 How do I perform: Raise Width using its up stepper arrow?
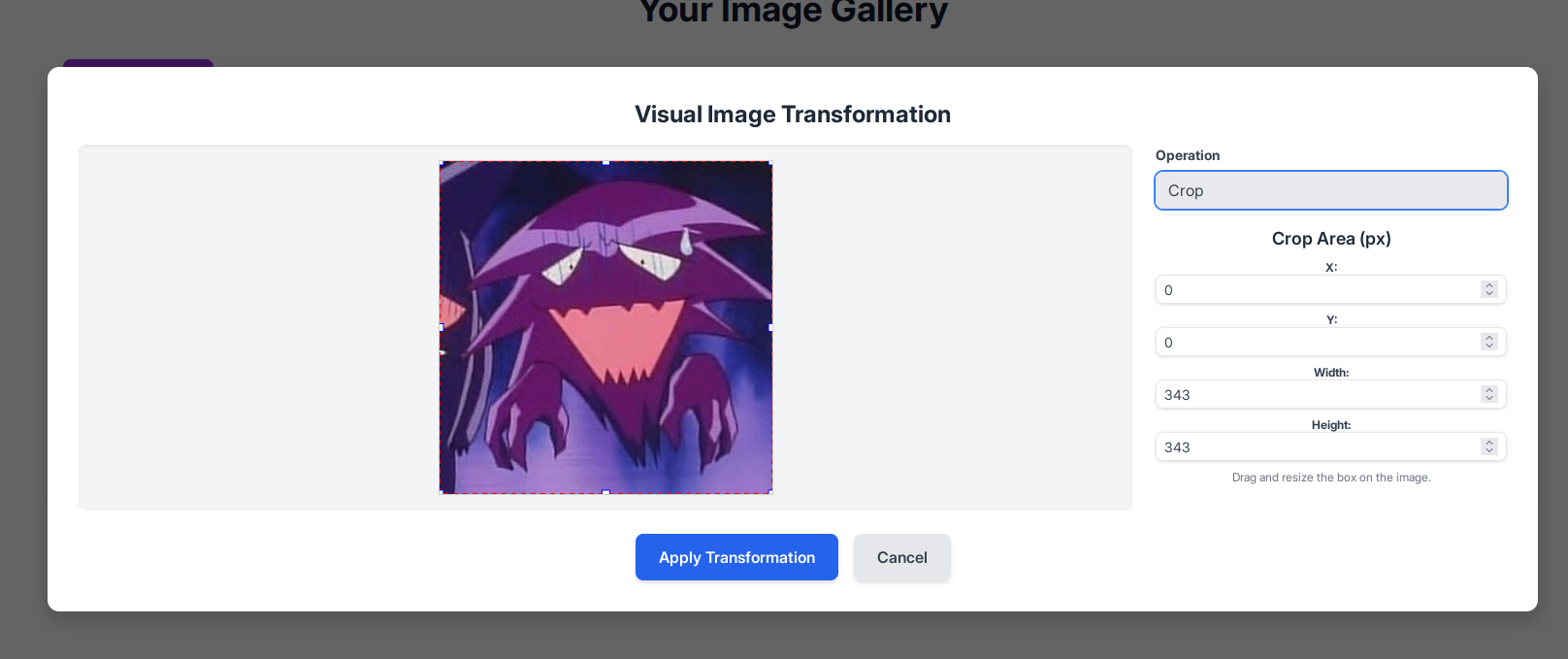pyautogui.click(x=1489, y=390)
